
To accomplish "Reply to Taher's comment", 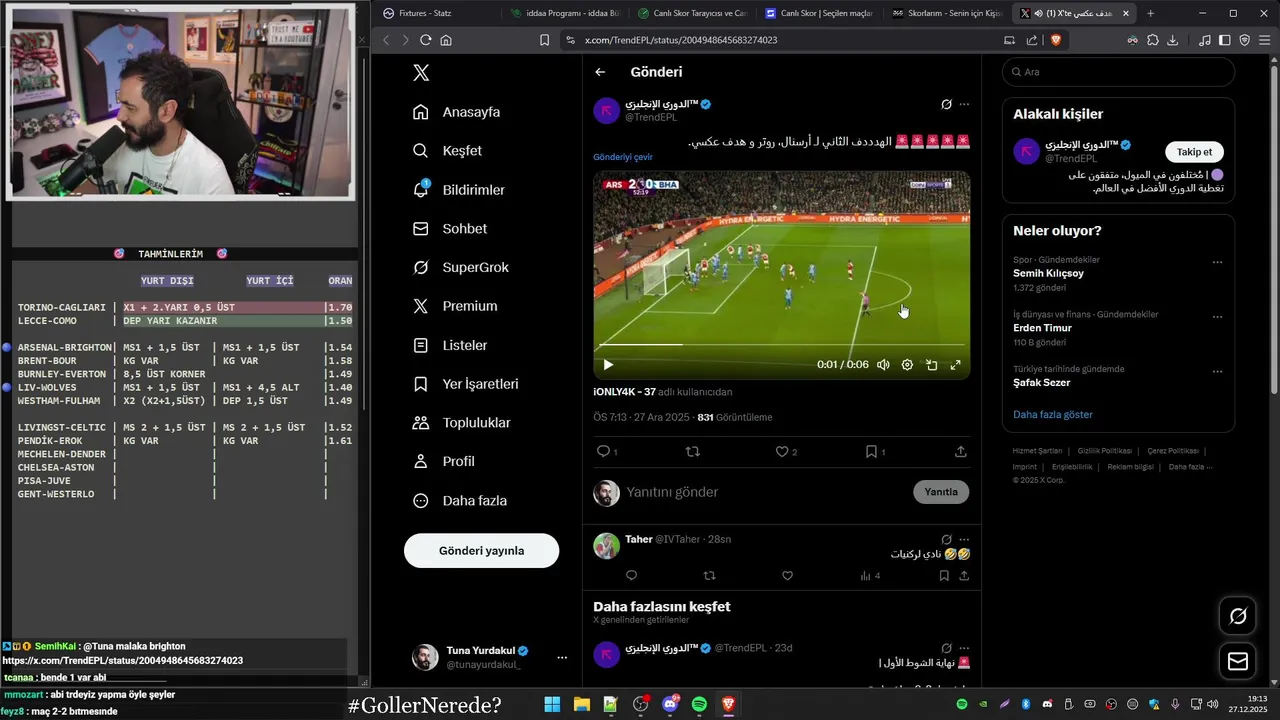I will coord(631,576).
